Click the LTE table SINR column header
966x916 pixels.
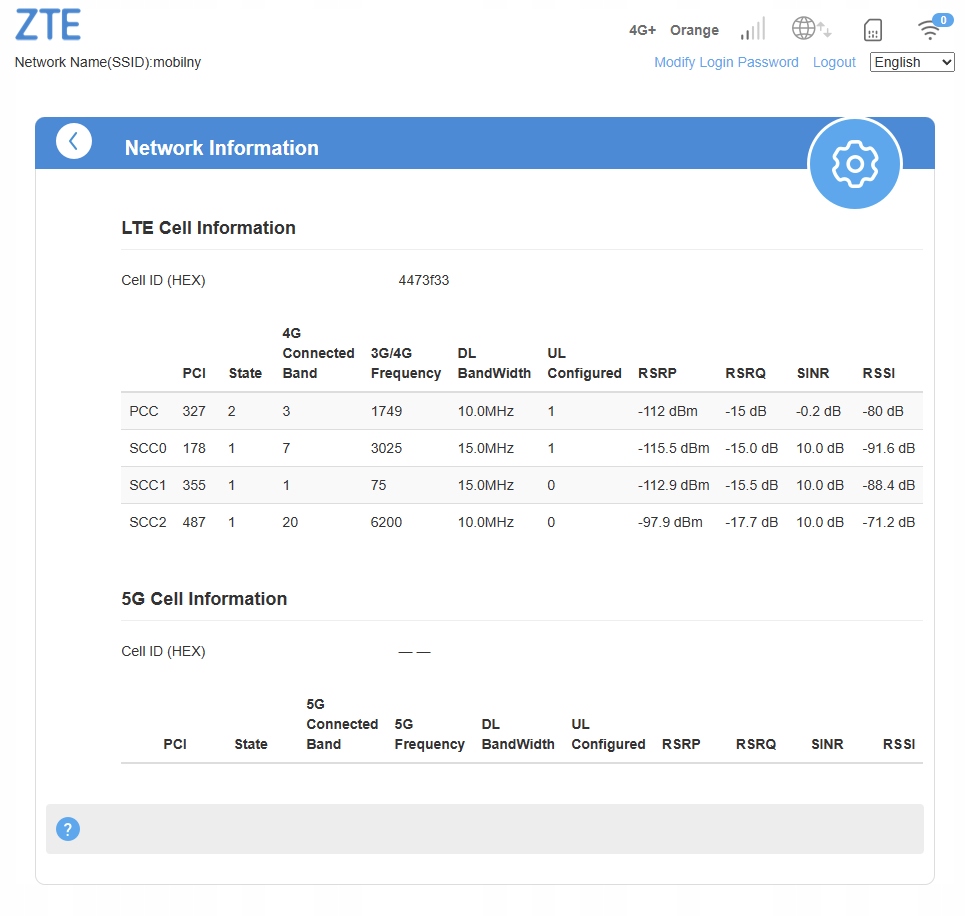click(813, 373)
